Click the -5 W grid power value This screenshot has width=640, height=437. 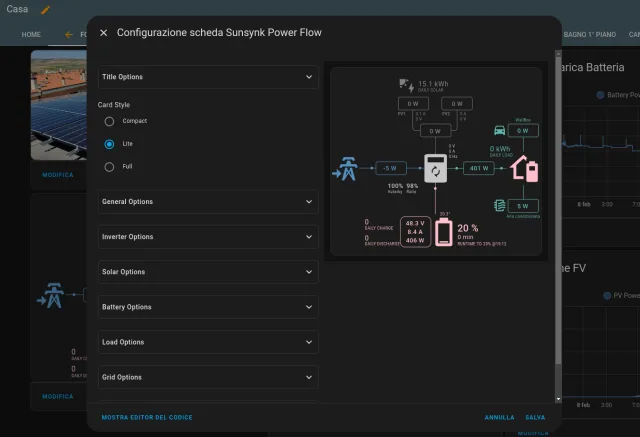click(390, 168)
